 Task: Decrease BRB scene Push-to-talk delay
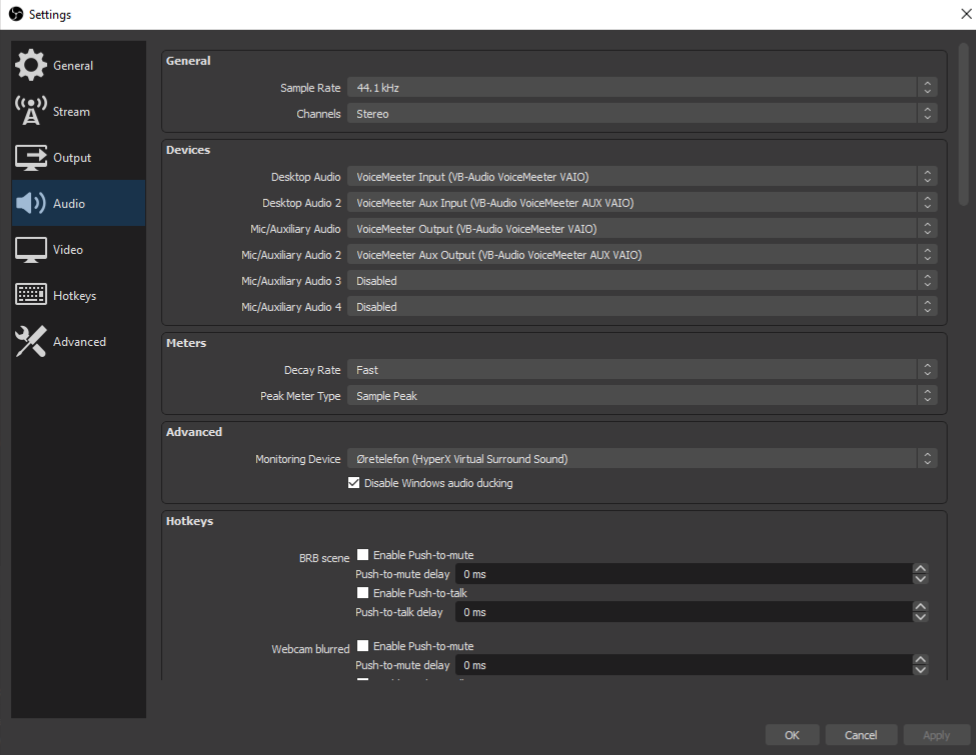920,617
